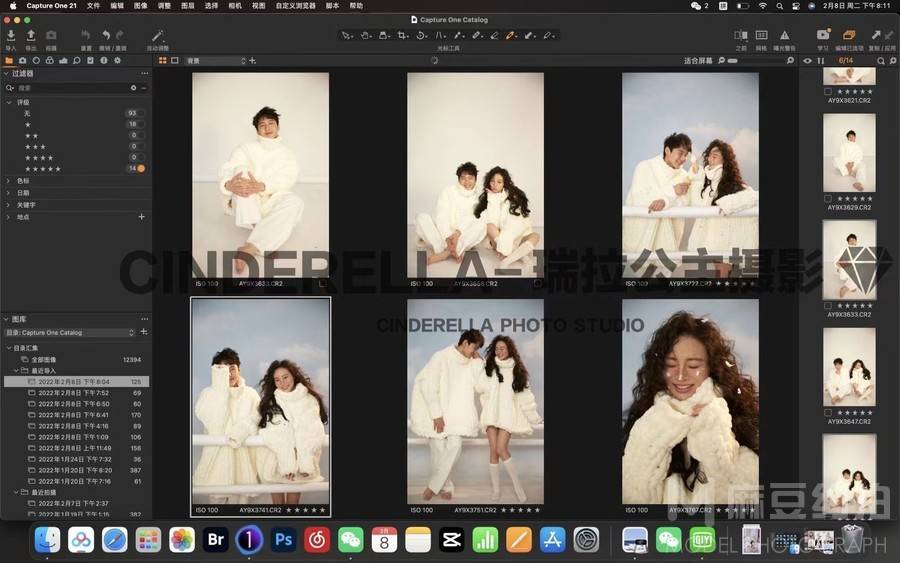Expand the 关键字 keywords section

click(8, 205)
